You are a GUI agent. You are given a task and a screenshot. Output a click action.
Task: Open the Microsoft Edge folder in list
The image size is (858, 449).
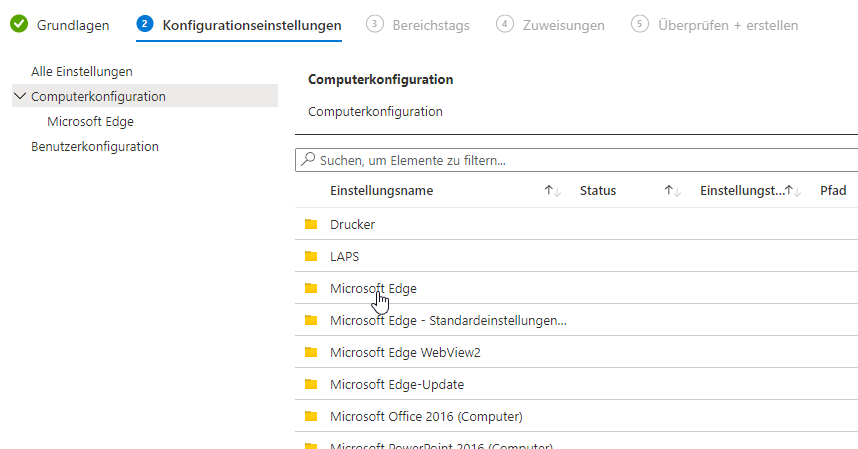(x=576, y=288)
